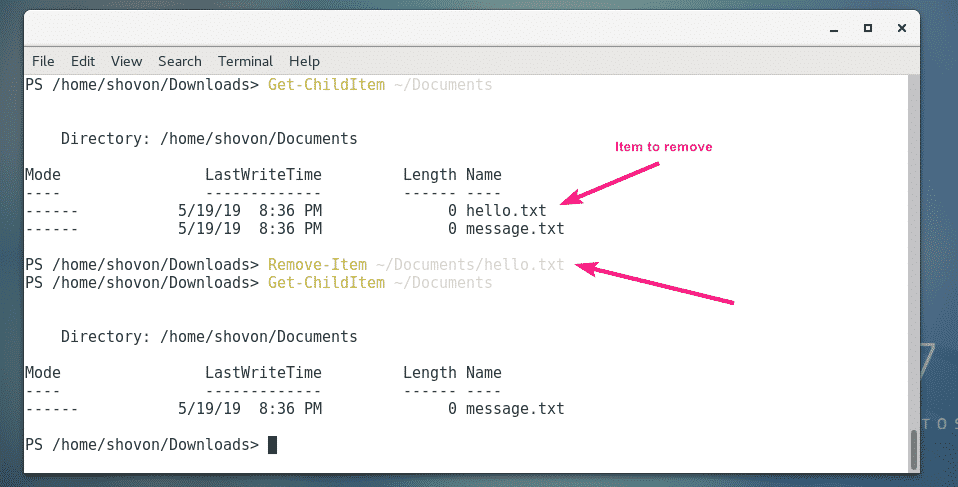Open the View menu
Image resolution: width=958 pixels, height=487 pixels.
coord(126,61)
